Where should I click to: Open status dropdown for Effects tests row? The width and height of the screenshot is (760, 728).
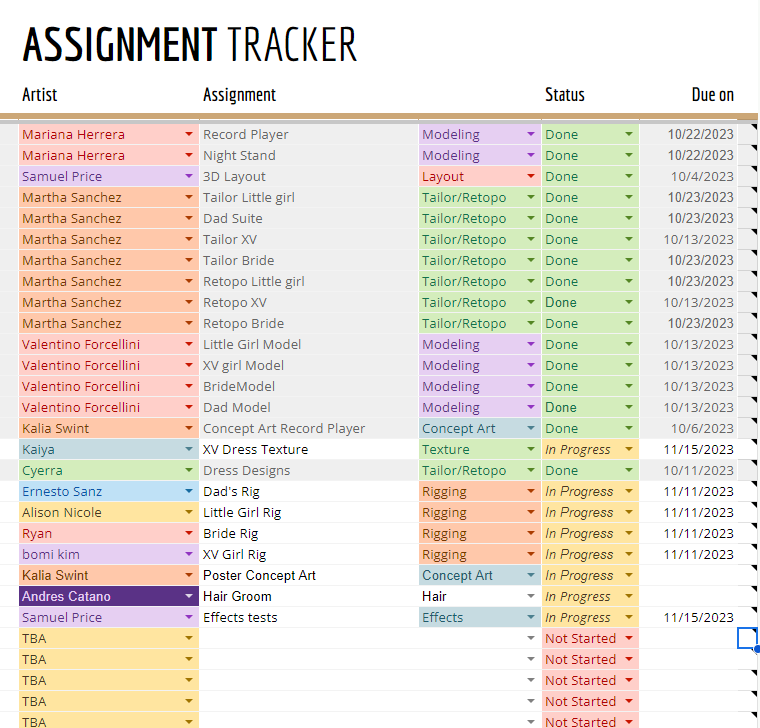pyautogui.click(x=629, y=617)
